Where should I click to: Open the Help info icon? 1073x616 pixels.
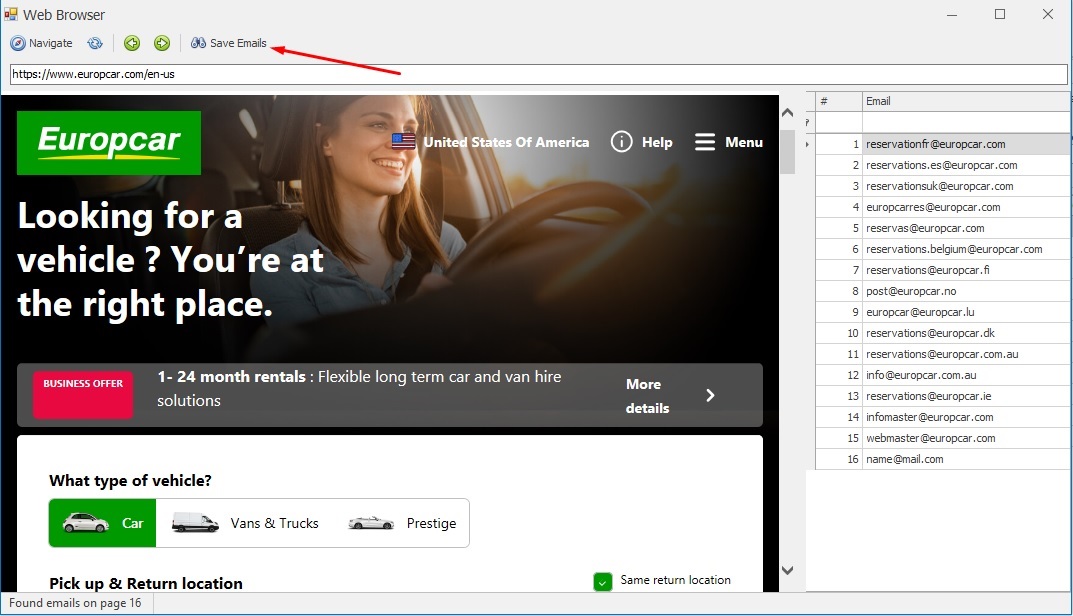[621, 142]
